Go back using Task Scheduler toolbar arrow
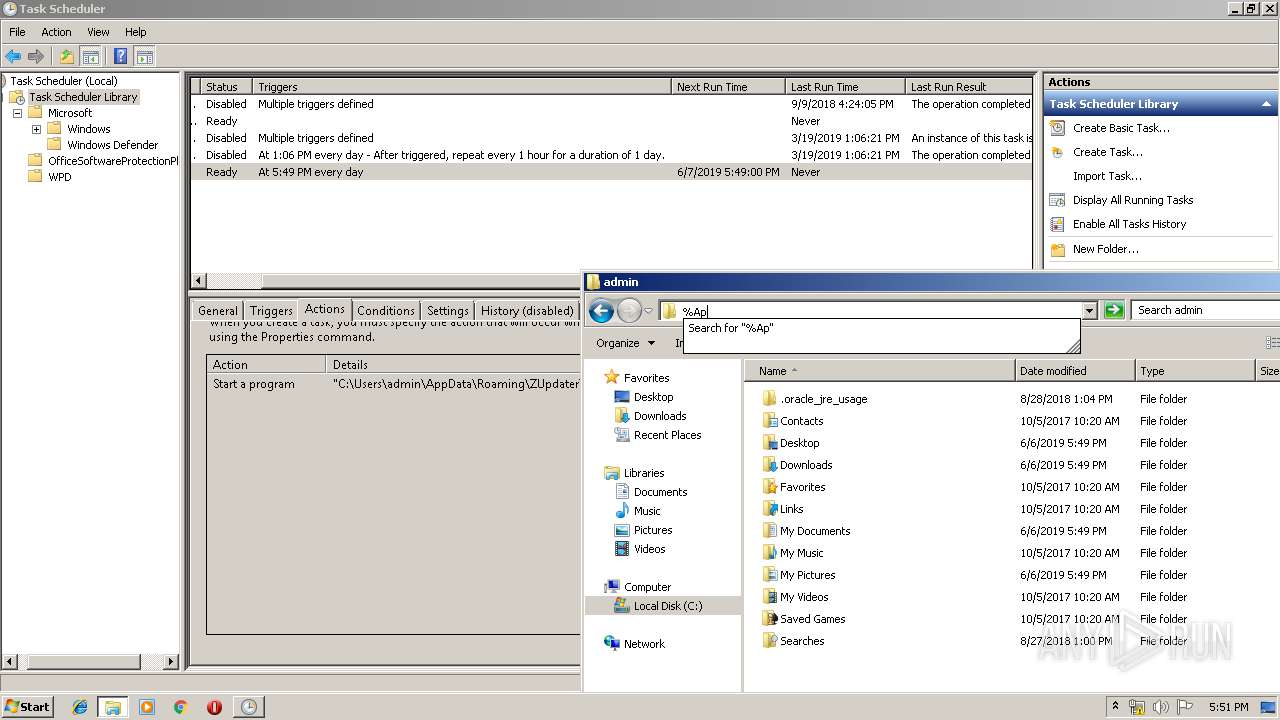1280x720 pixels. [x=13, y=57]
